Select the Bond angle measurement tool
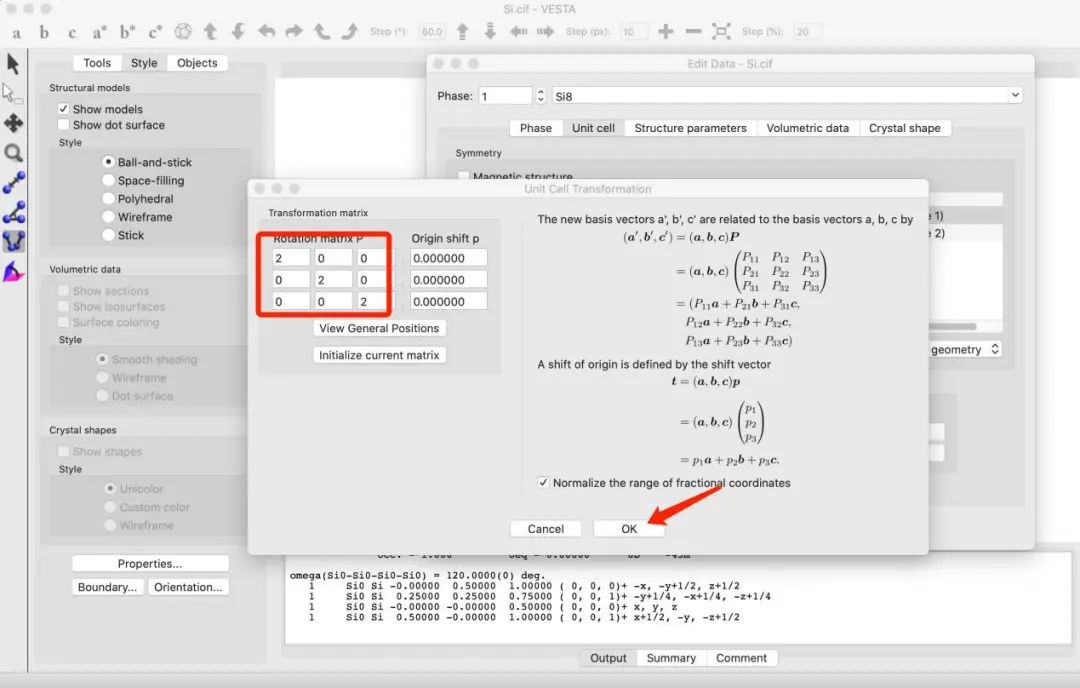Screen dimensions: 1080x688 [x=14, y=212]
